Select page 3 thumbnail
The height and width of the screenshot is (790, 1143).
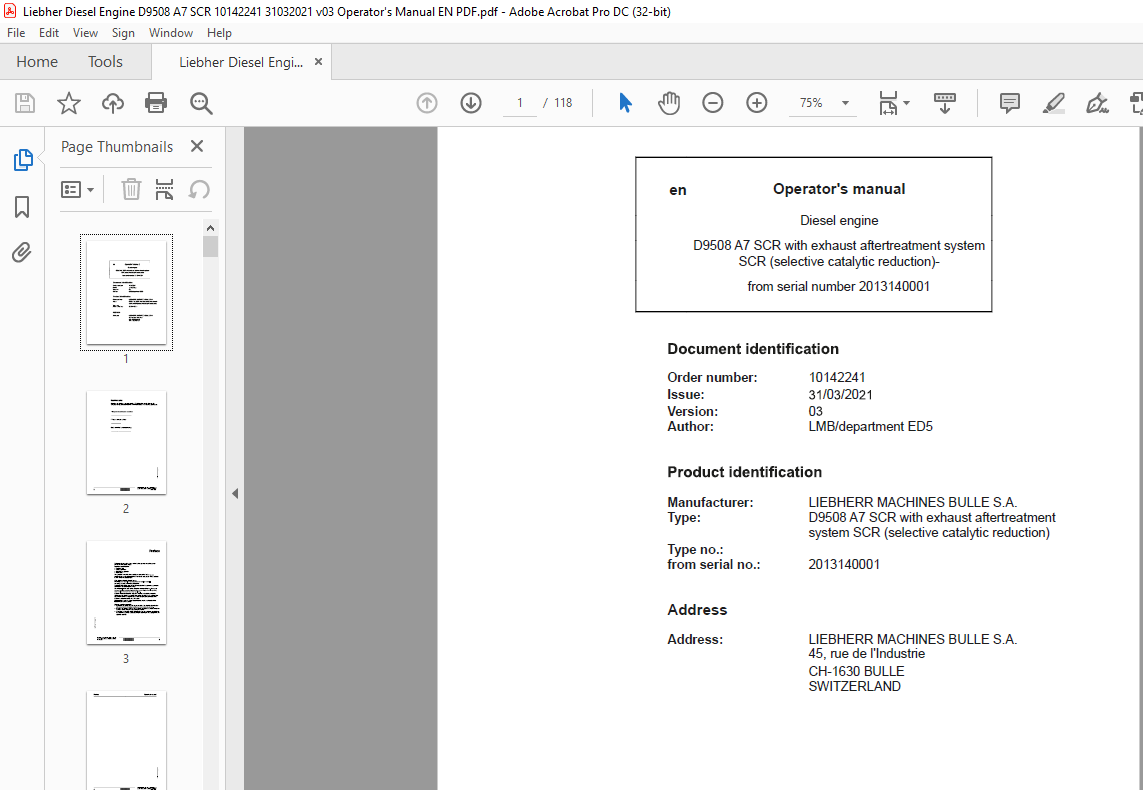click(x=126, y=592)
